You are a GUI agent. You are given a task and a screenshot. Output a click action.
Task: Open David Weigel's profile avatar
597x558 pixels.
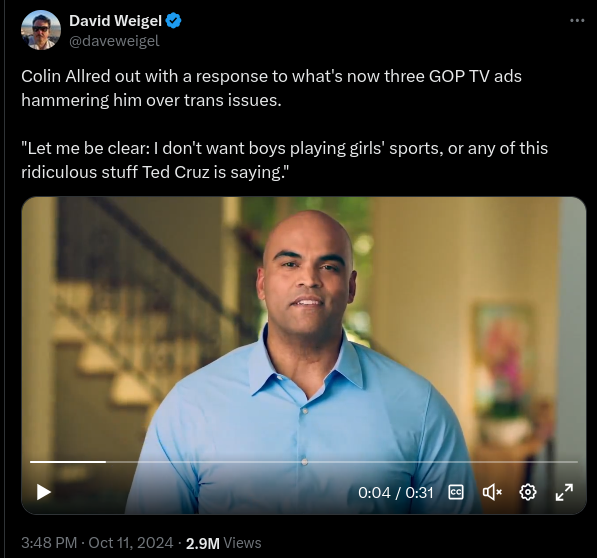(41, 30)
